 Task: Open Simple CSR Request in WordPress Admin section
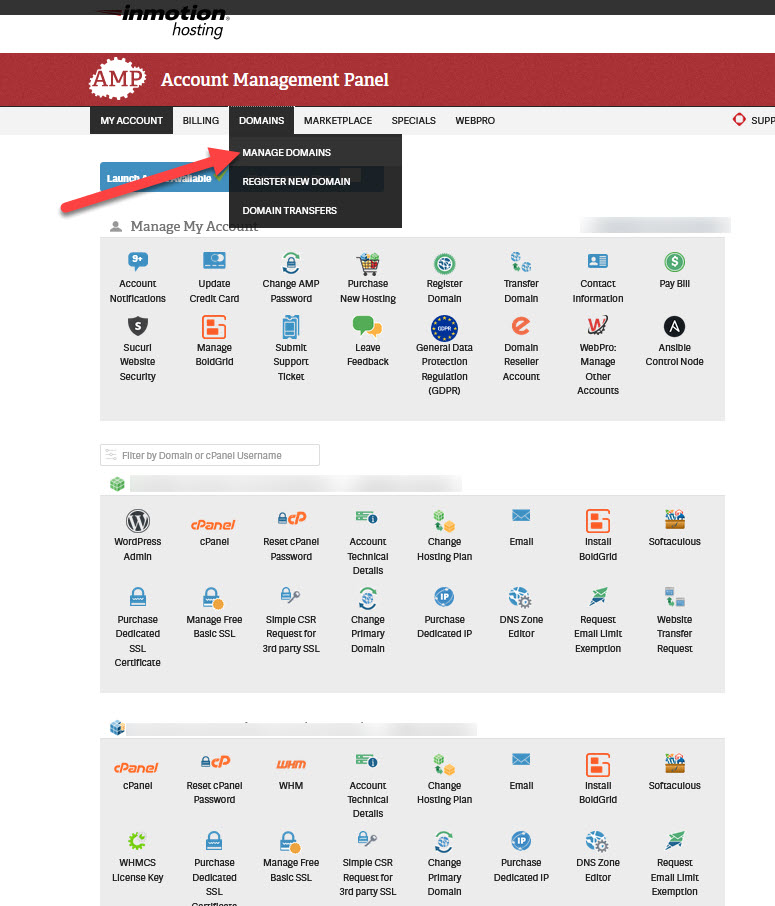coord(290,595)
